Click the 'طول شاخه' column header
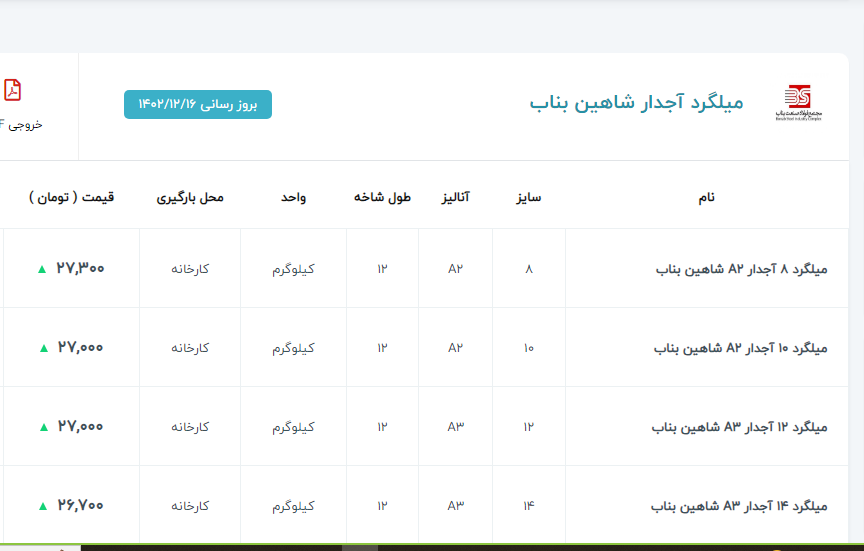 tap(382, 197)
